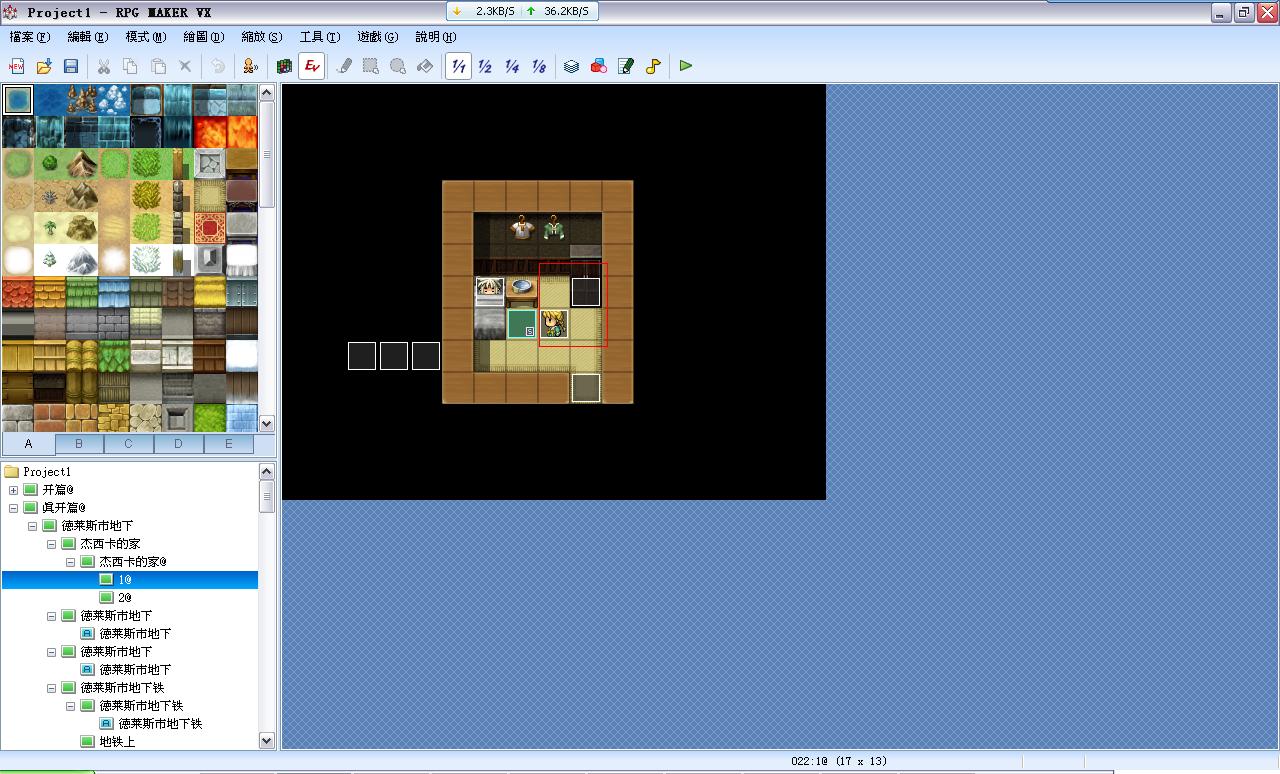Open the Database toolbar icon
1280x774 pixels.
(571, 66)
